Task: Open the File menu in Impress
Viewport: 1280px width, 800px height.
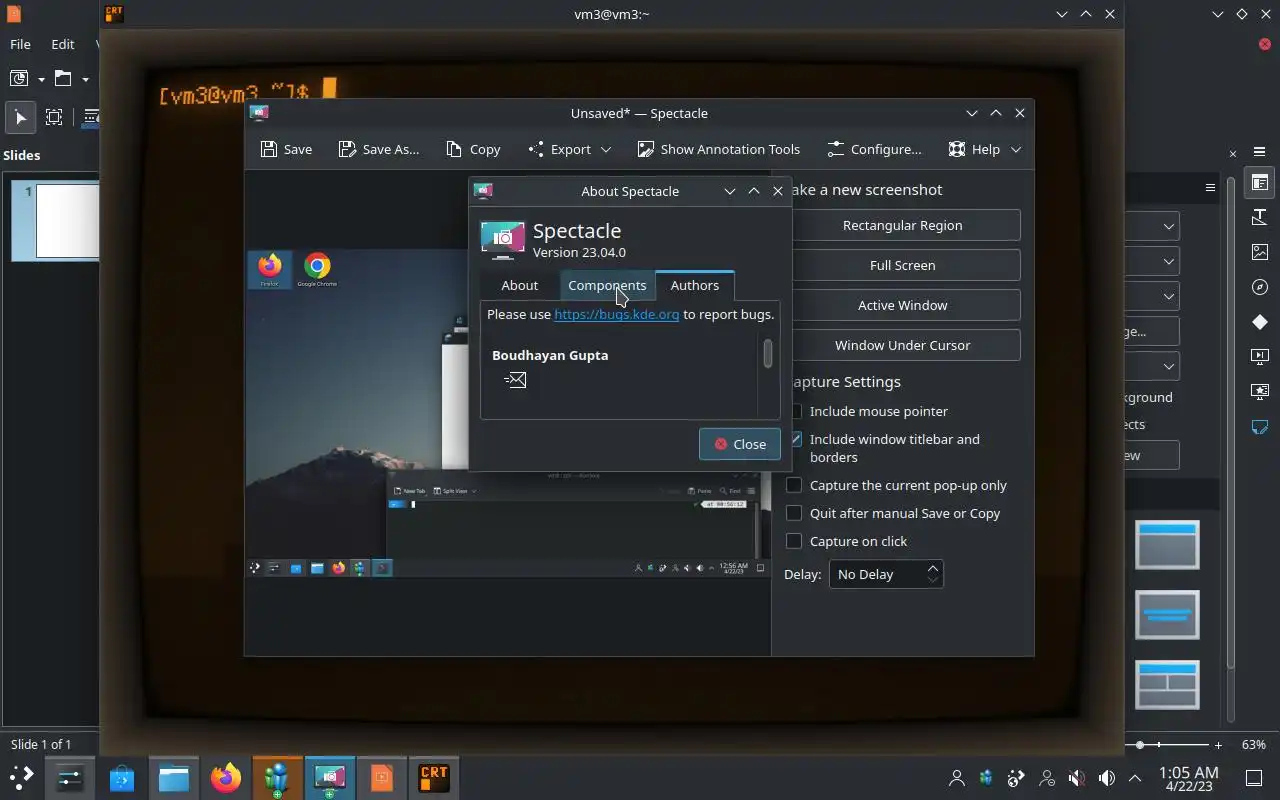Action: tap(20, 44)
